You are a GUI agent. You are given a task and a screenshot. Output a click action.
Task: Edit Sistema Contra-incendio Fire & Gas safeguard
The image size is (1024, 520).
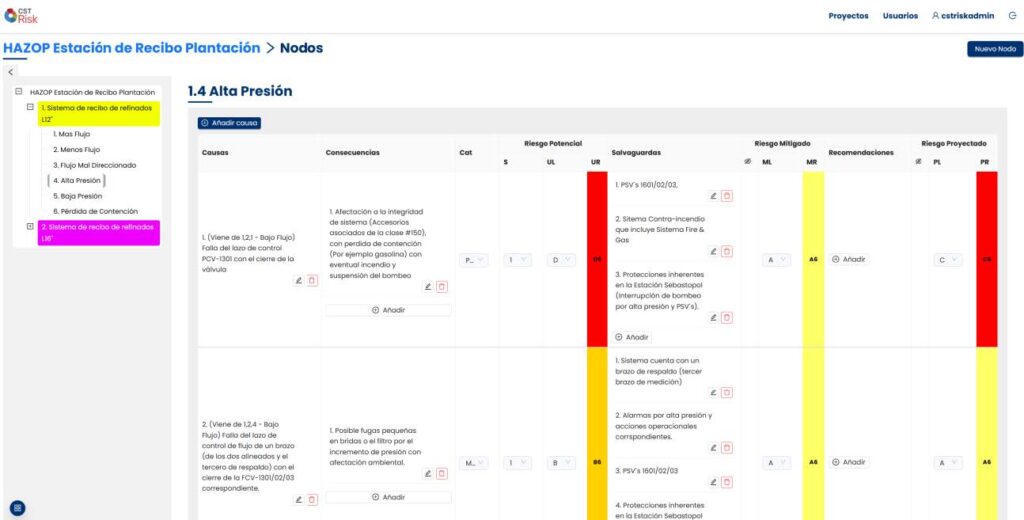click(x=714, y=252)
